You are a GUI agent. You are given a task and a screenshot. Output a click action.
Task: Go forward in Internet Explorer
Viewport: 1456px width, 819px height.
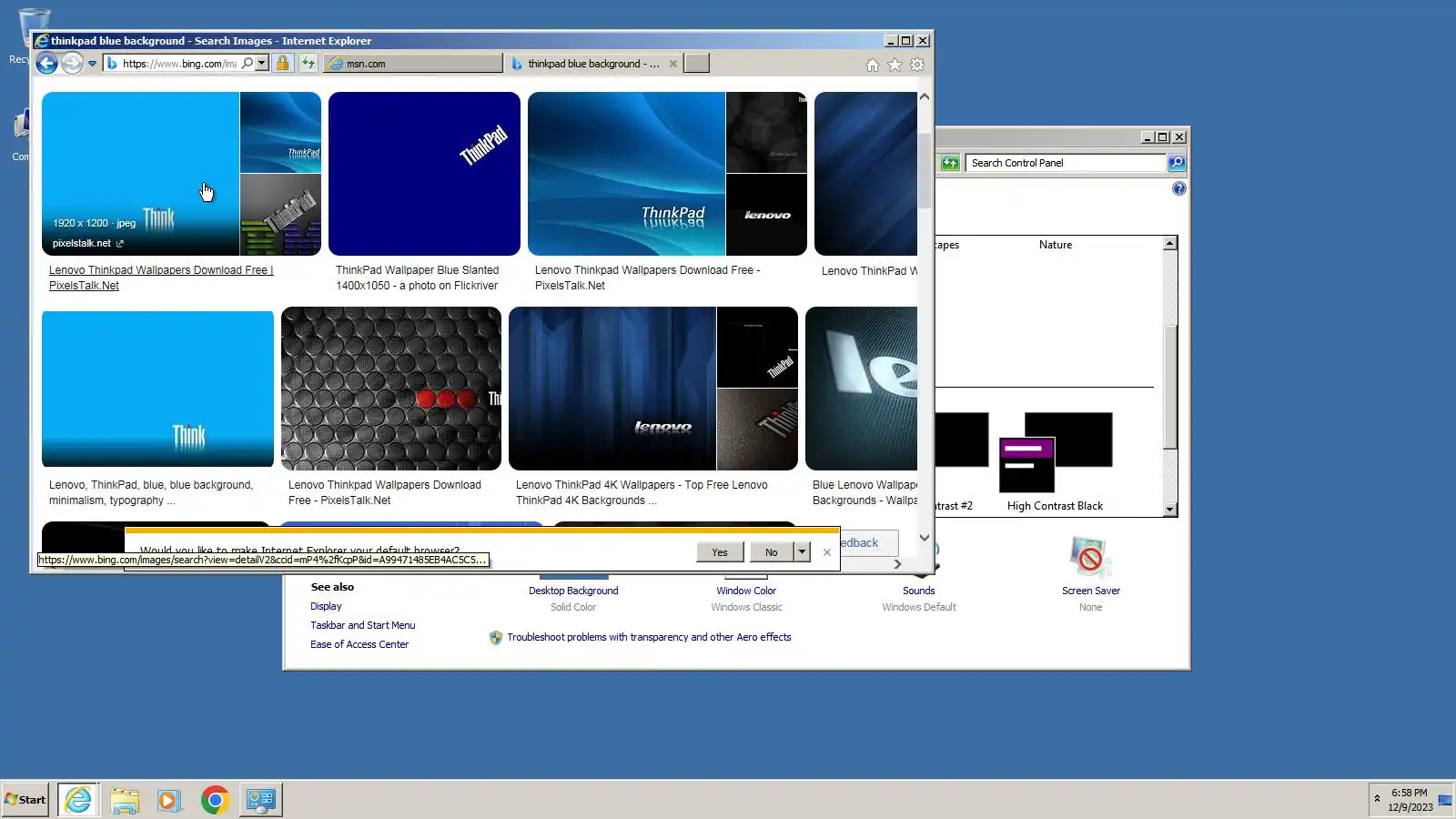click(72, 64)
